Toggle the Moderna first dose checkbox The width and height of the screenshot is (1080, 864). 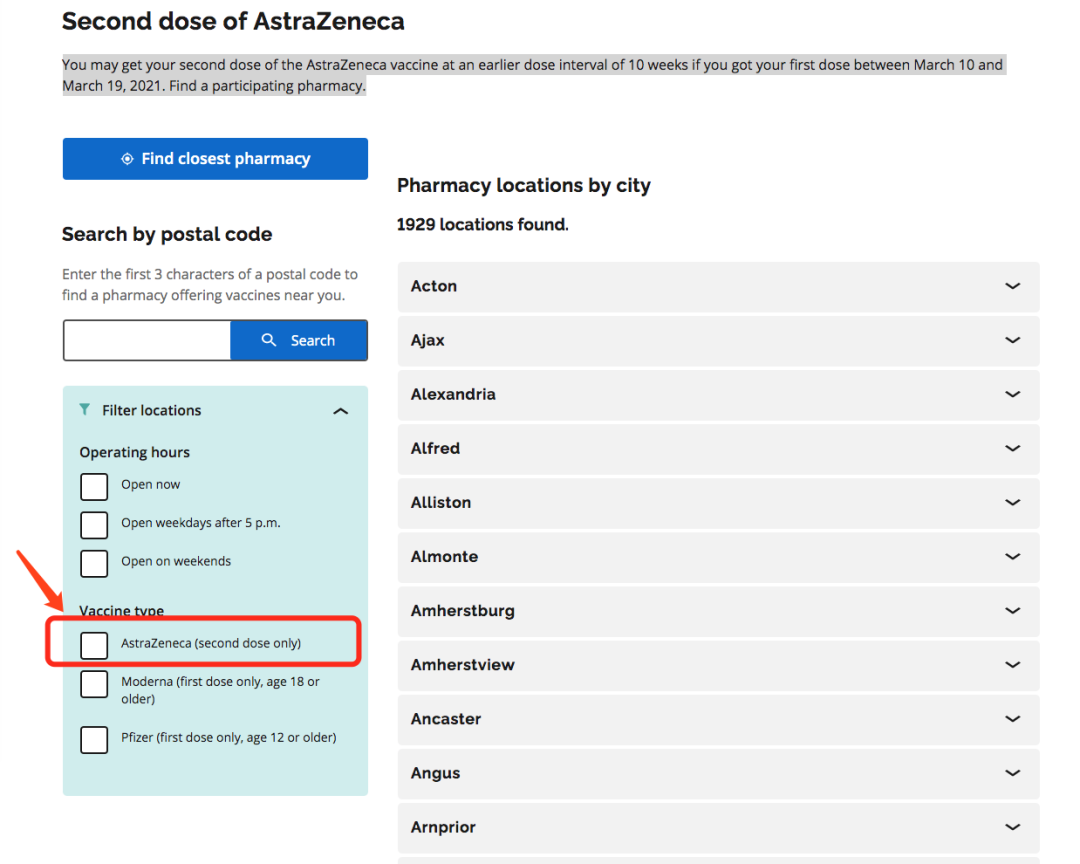[94, 684]
